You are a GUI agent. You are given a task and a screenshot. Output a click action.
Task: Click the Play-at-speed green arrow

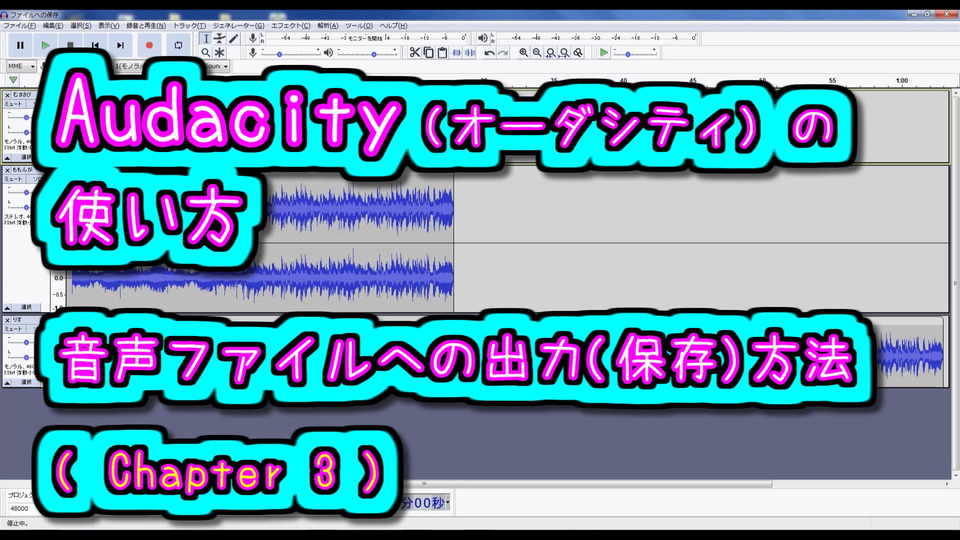click(604, 53)
